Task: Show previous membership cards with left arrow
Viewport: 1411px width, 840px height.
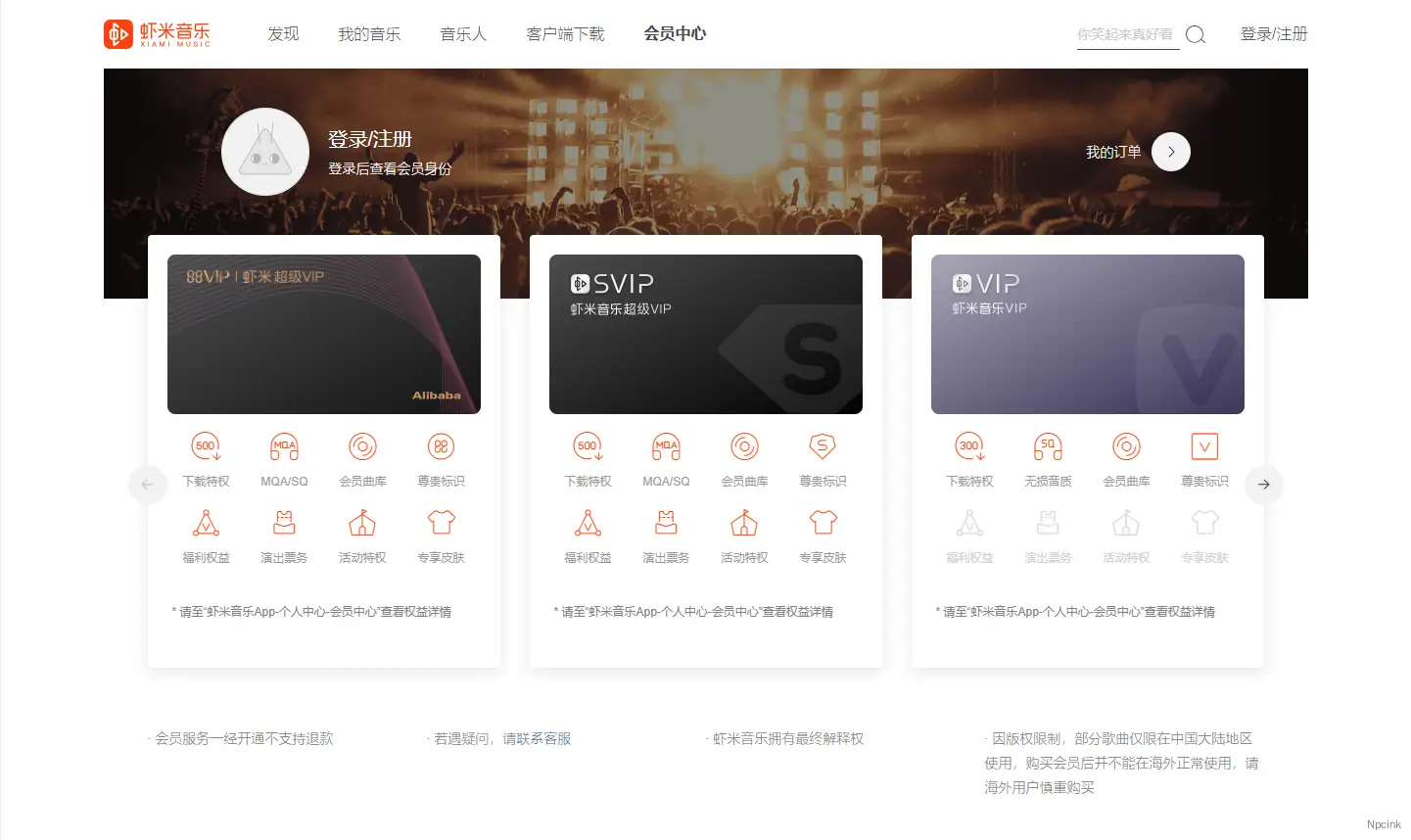Action: point(148,485)
